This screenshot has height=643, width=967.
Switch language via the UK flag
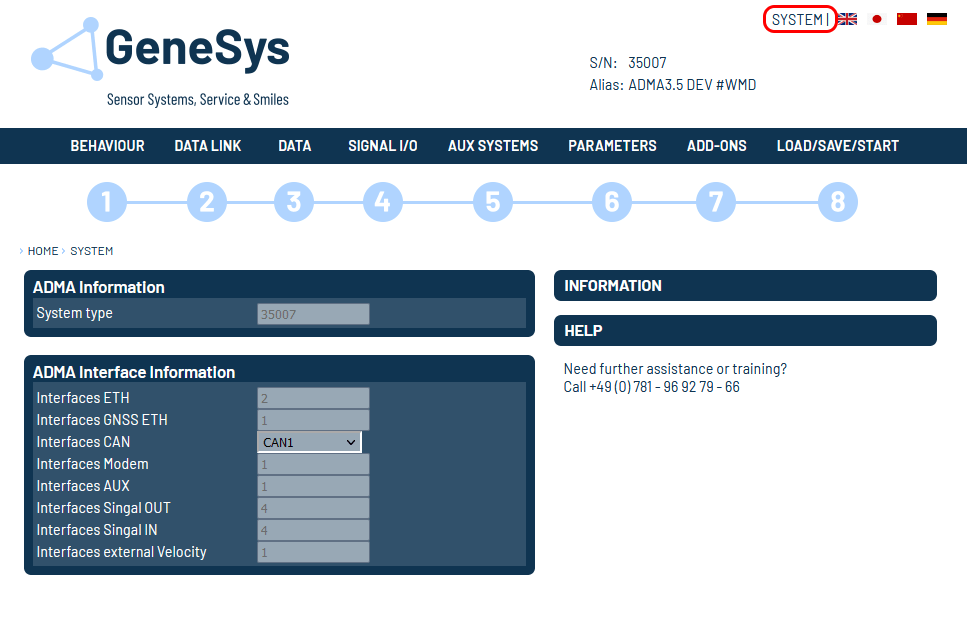pyautogui.click(x=847, y=19)
